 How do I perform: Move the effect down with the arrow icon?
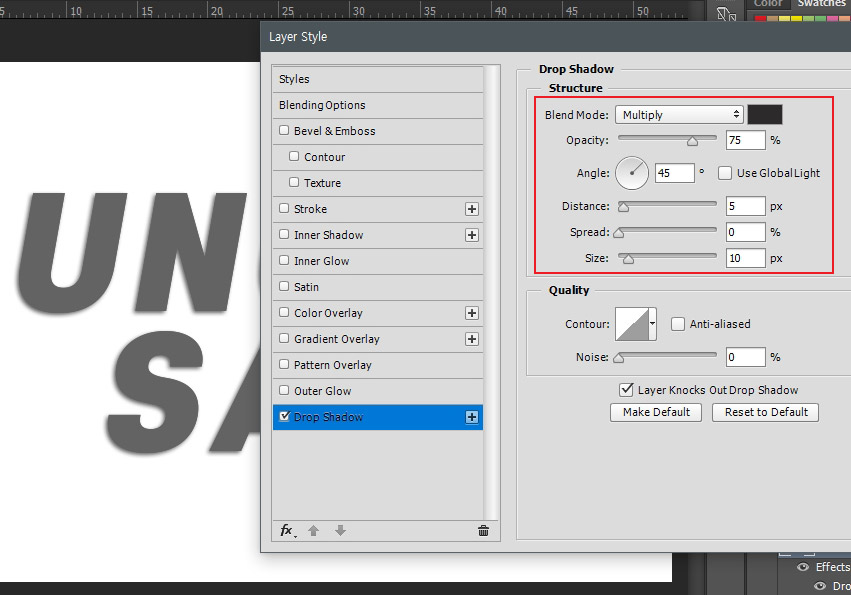pos(340,530)
